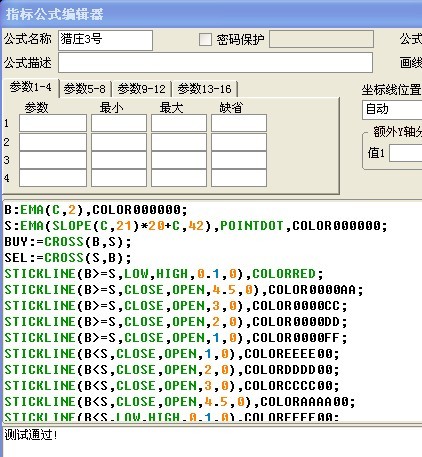Viewport: 422px width, 457px height.
Task: Click row 1 最小 field
Action: 119,123
